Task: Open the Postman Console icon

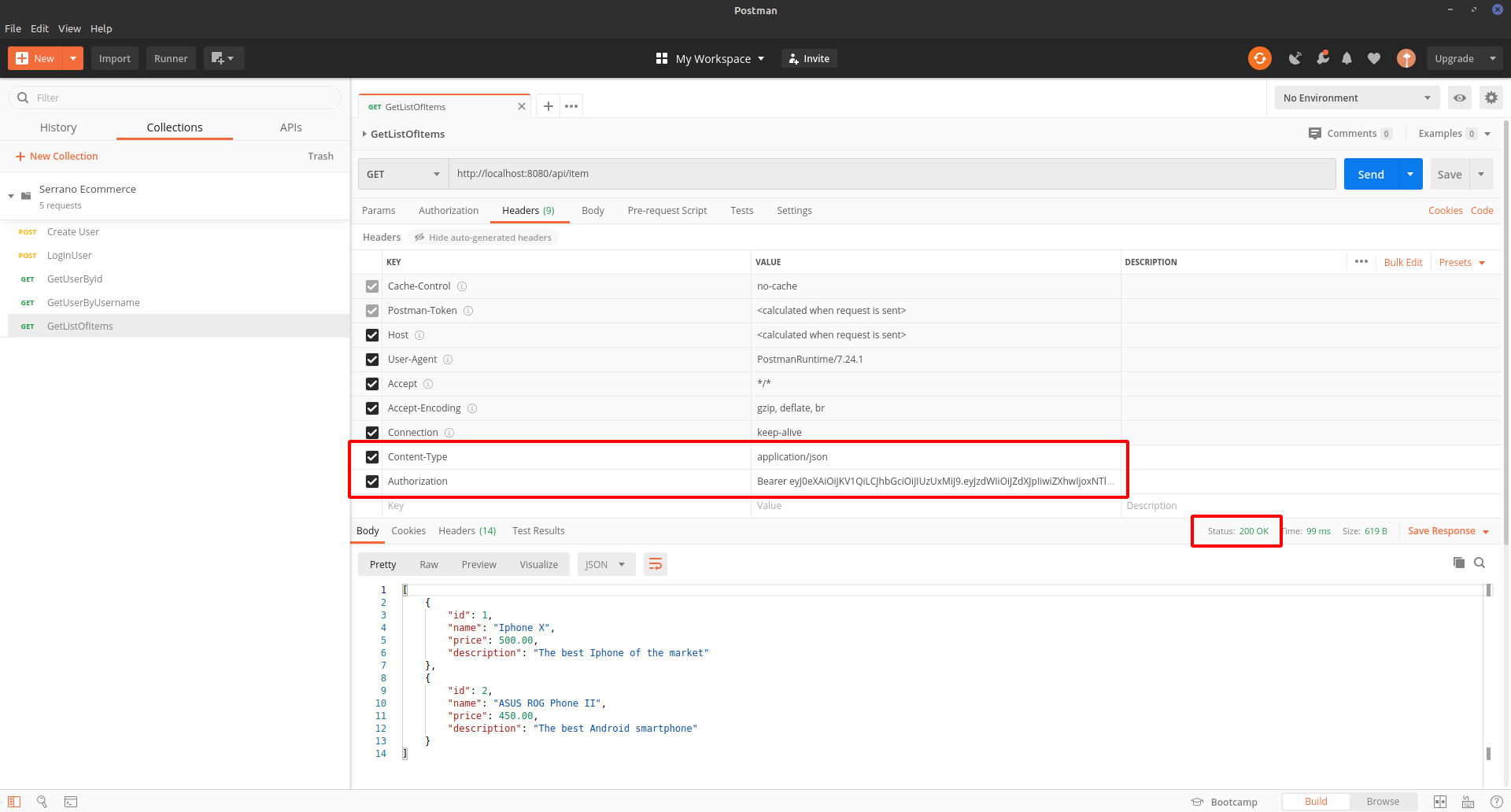Action: click(x=71, y=802)
